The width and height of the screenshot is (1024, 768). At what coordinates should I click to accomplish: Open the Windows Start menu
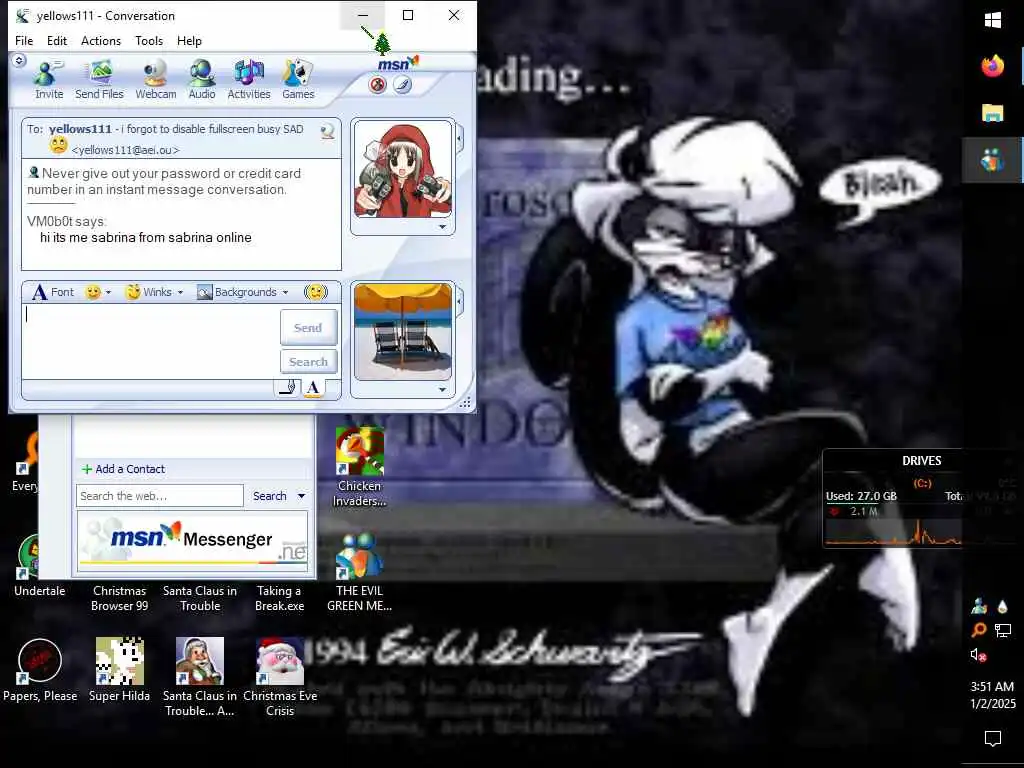pos(993,20)
